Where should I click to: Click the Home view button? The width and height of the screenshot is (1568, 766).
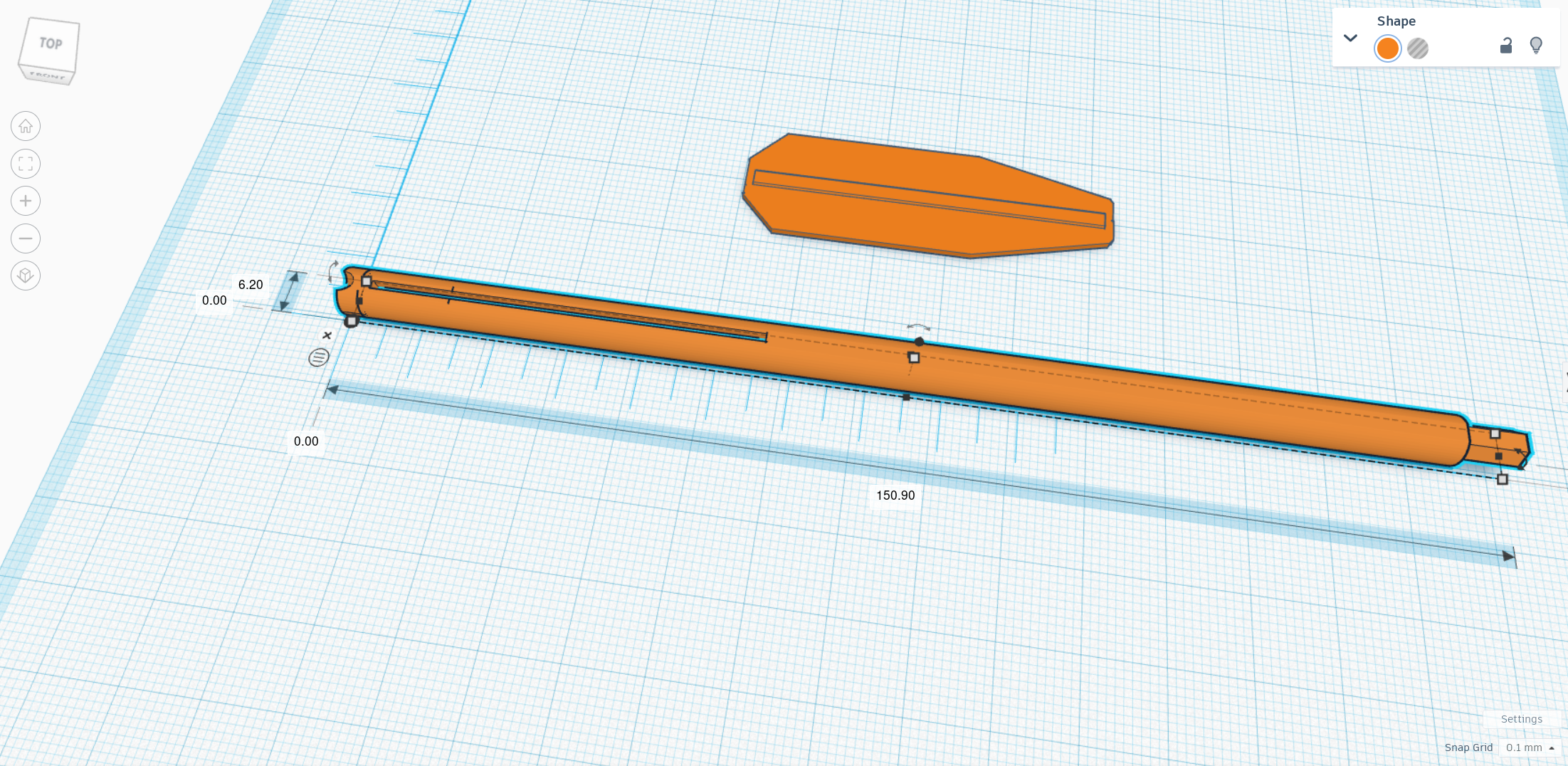(x=26, y=127)
